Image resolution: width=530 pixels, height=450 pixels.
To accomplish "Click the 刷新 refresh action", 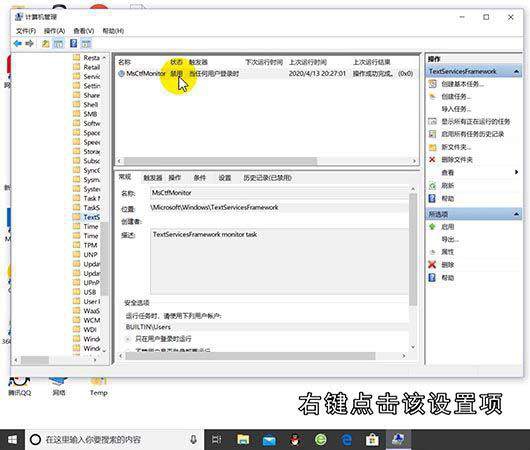I will [x=448, y=185].
